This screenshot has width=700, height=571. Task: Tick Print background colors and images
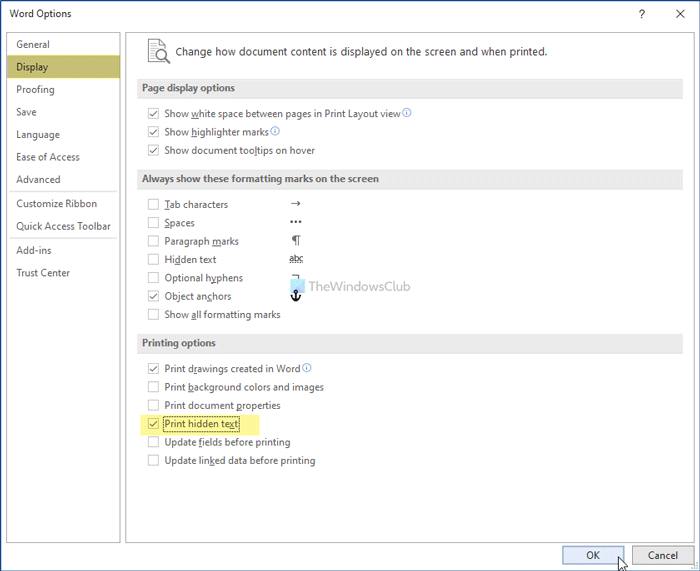click(x=153, y=387)
